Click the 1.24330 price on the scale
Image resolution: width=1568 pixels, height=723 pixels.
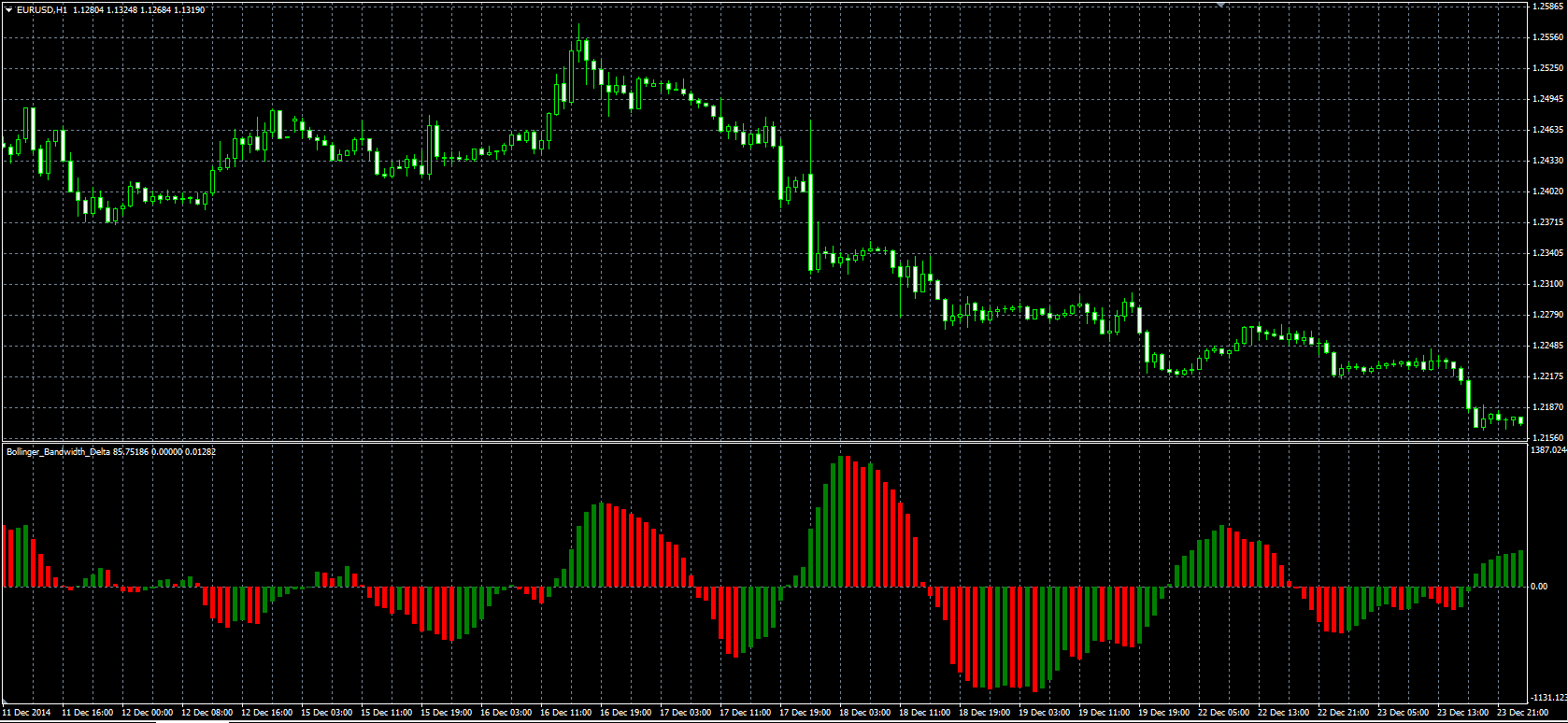pos(1548,161)
